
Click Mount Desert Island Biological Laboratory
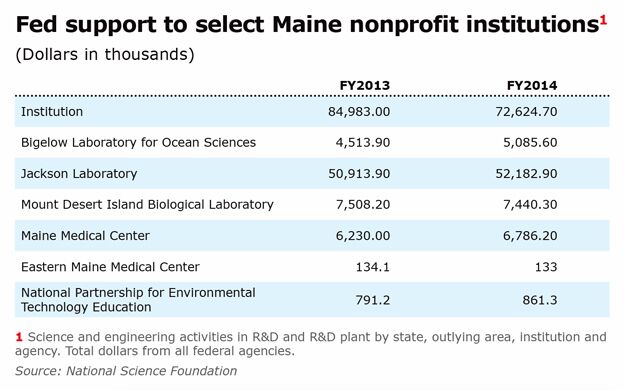pyautogui.click(x=147, y=205)
